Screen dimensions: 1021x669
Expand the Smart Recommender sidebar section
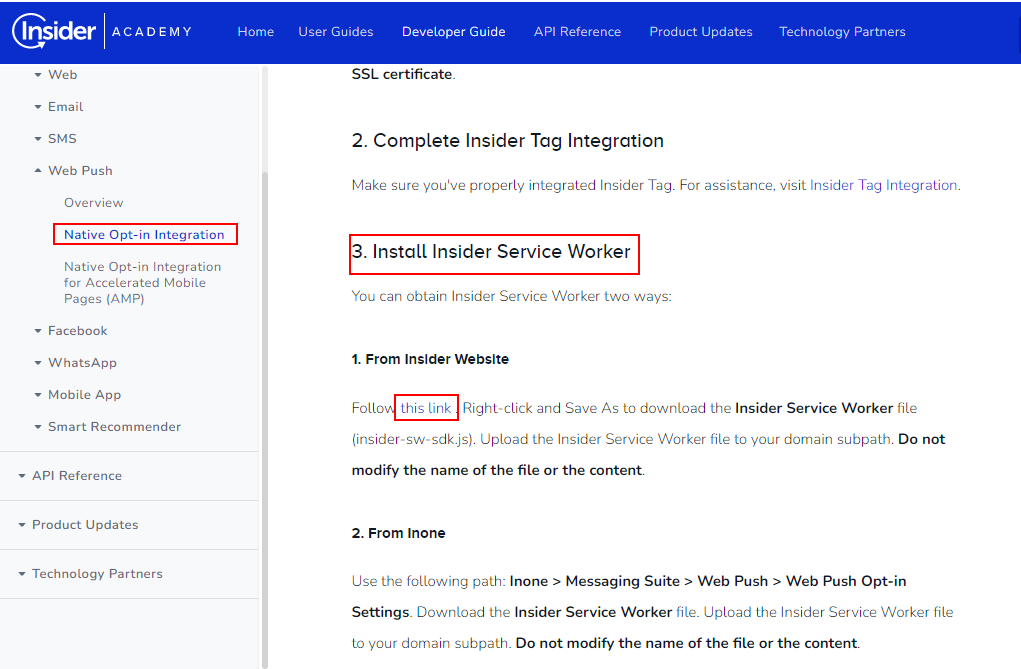pyautogui.click(x=114, y=427)
